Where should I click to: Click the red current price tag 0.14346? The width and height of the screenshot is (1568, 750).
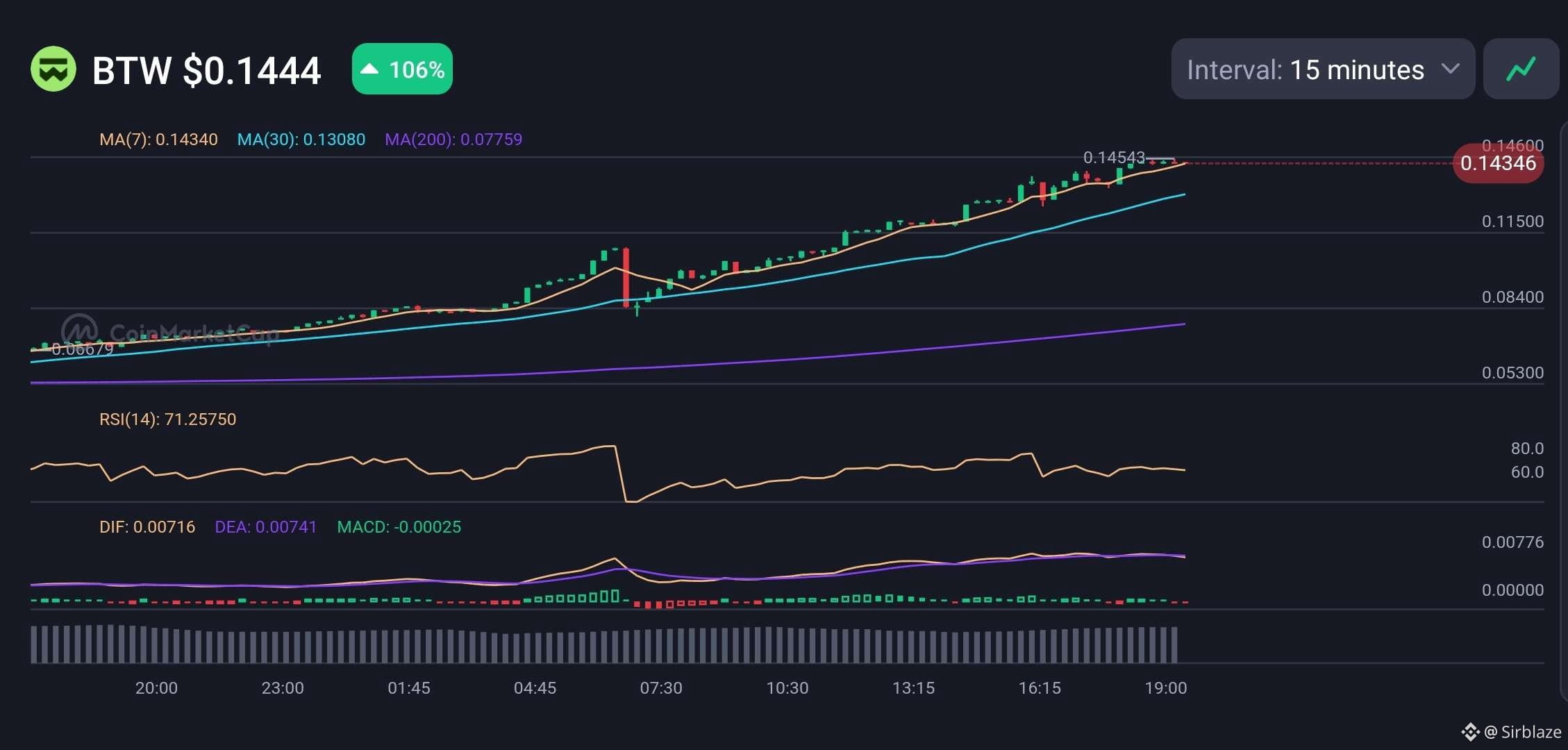(x=1498, y=163)
